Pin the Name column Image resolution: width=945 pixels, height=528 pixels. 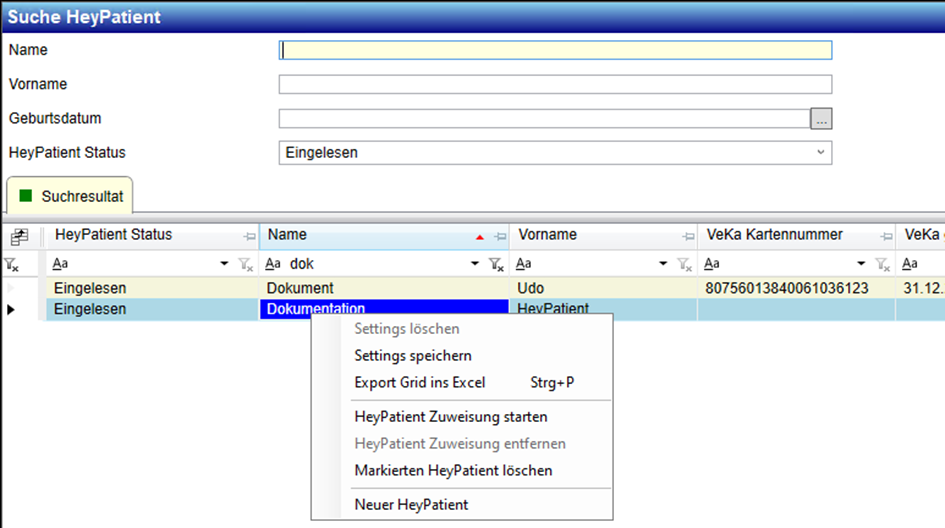click(x=500, y=237)
